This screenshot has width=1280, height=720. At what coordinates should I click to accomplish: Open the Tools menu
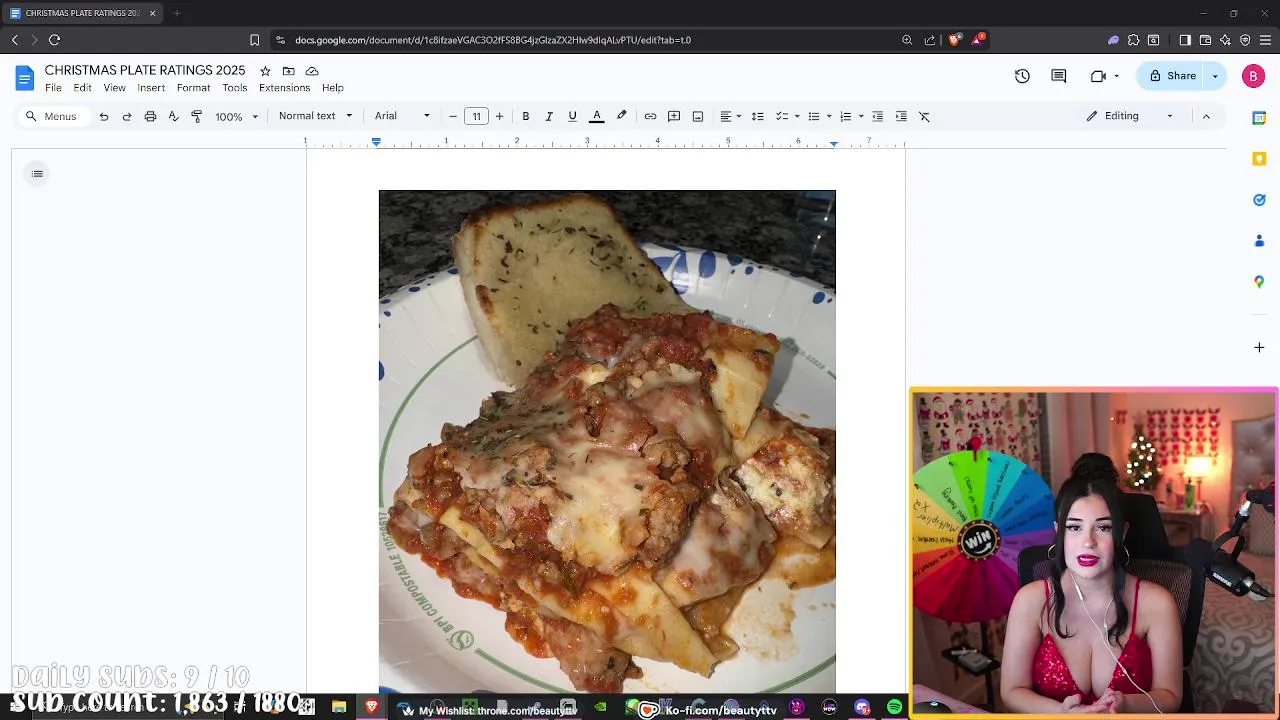(x=235, y=88)
